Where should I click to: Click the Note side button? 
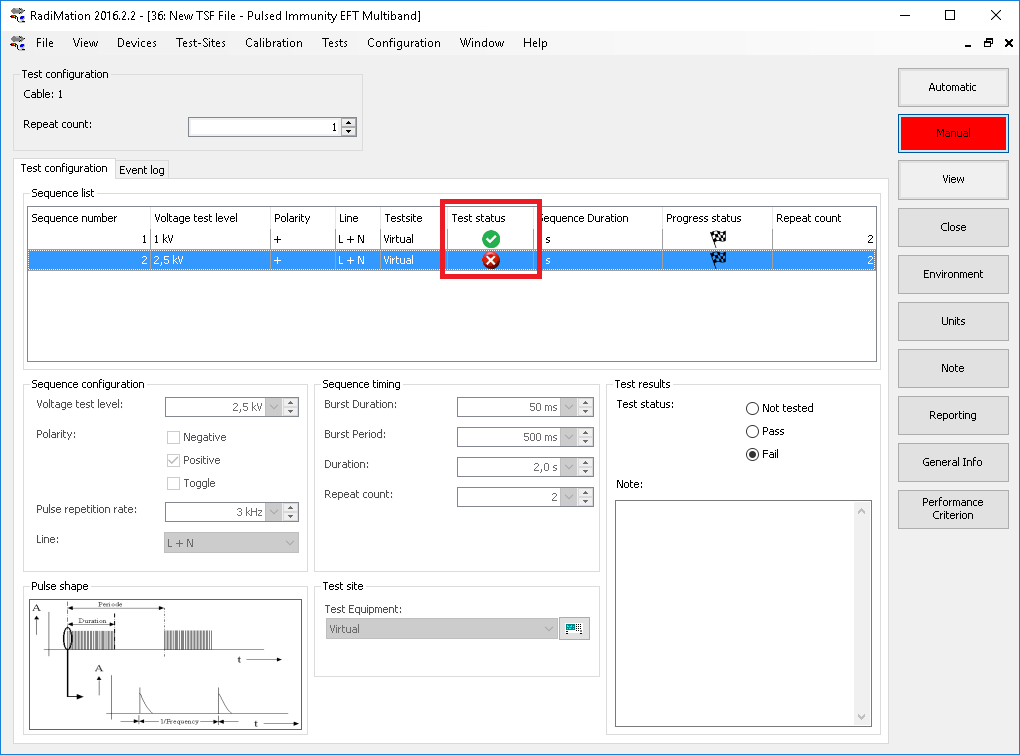tap(953, 368)
